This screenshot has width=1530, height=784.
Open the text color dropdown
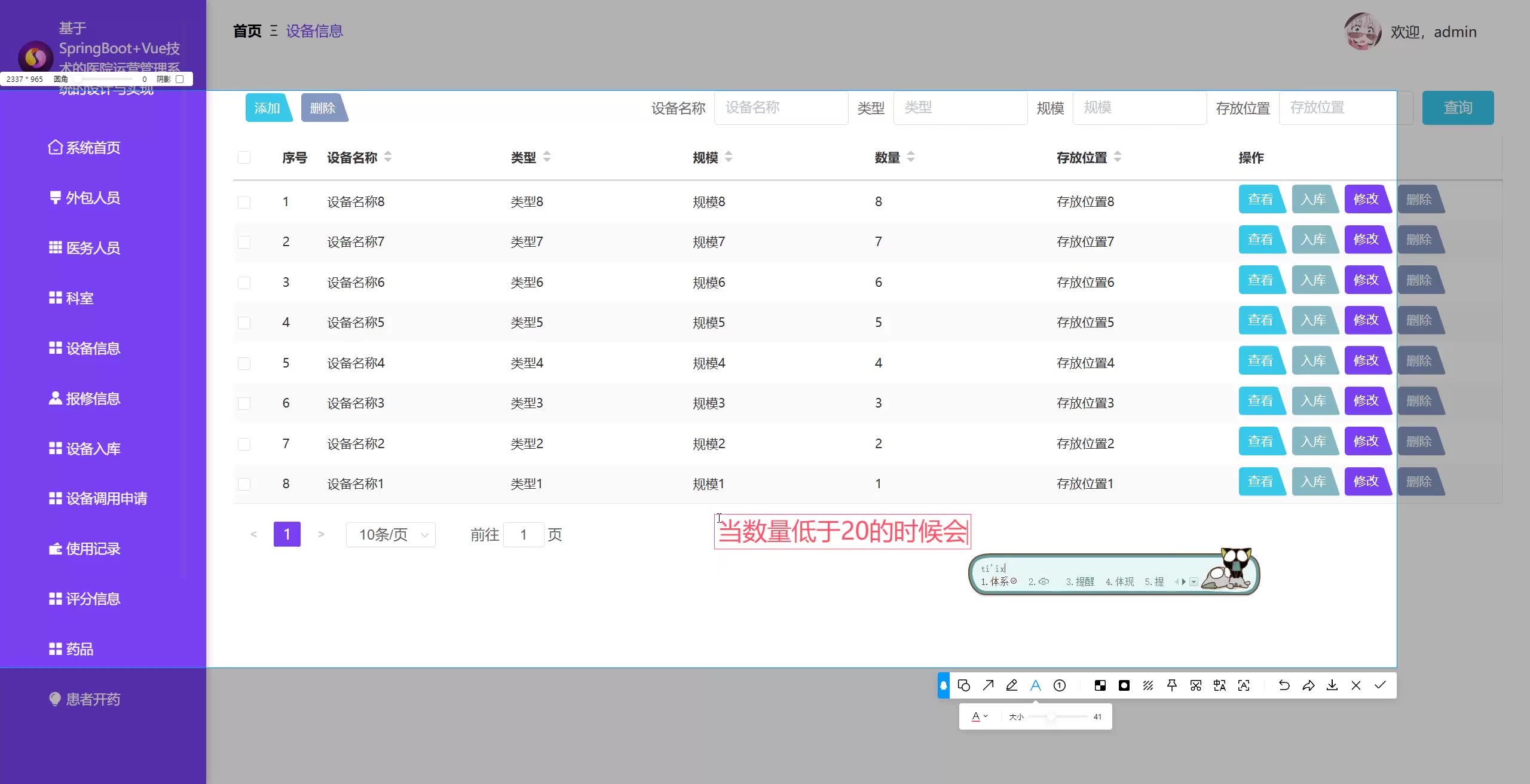tap(980, 716)
